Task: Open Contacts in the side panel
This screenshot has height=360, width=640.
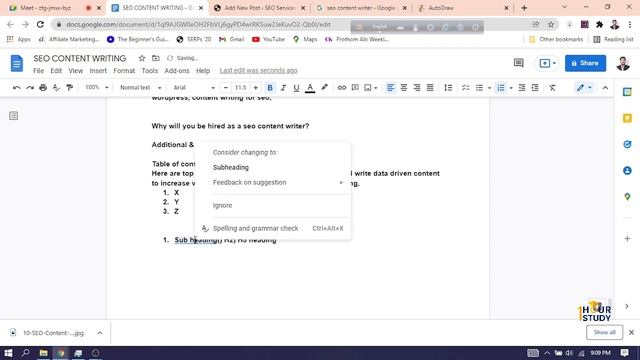Action: coord(627,171)
